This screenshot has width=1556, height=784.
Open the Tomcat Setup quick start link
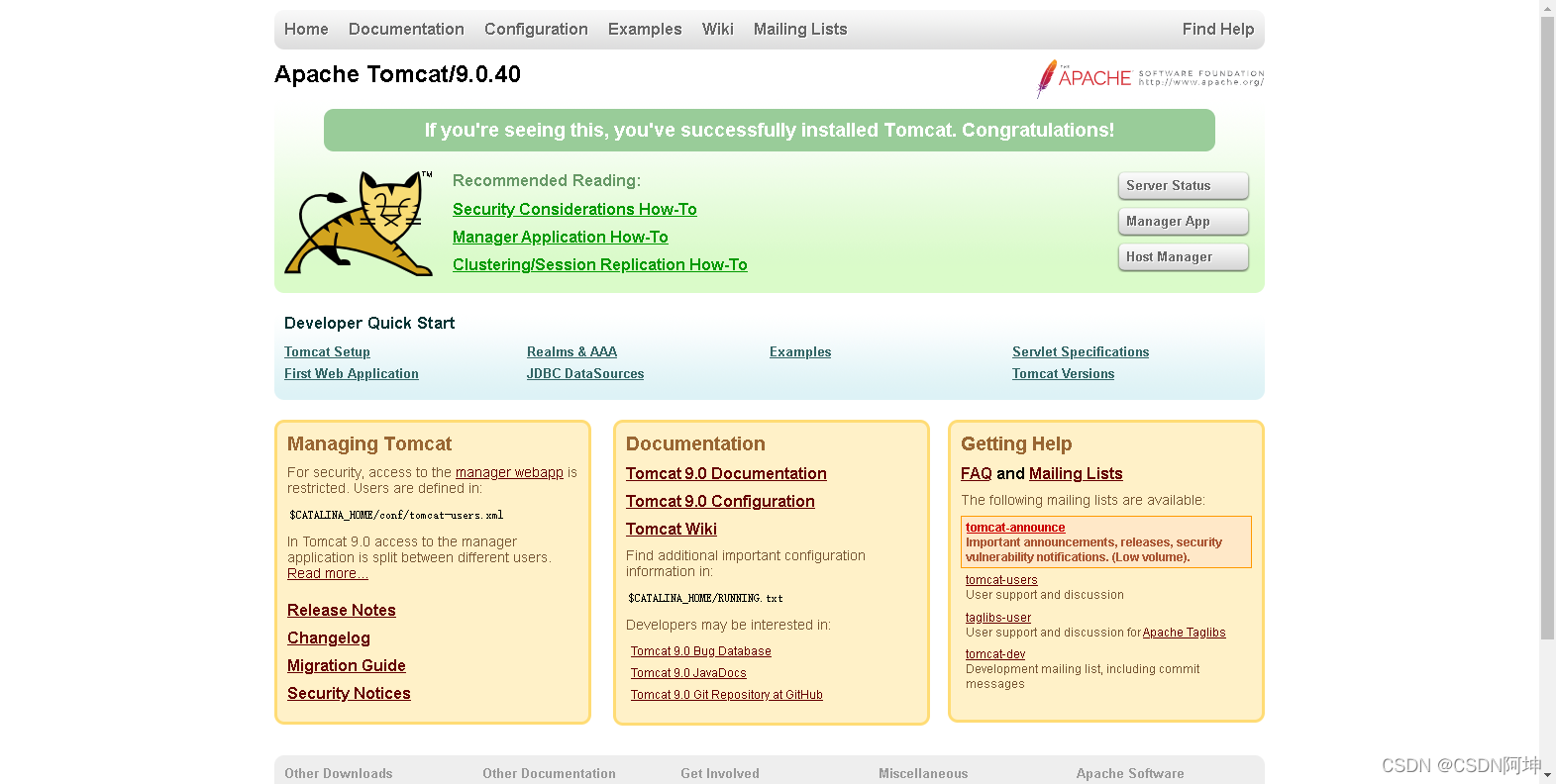327,352
